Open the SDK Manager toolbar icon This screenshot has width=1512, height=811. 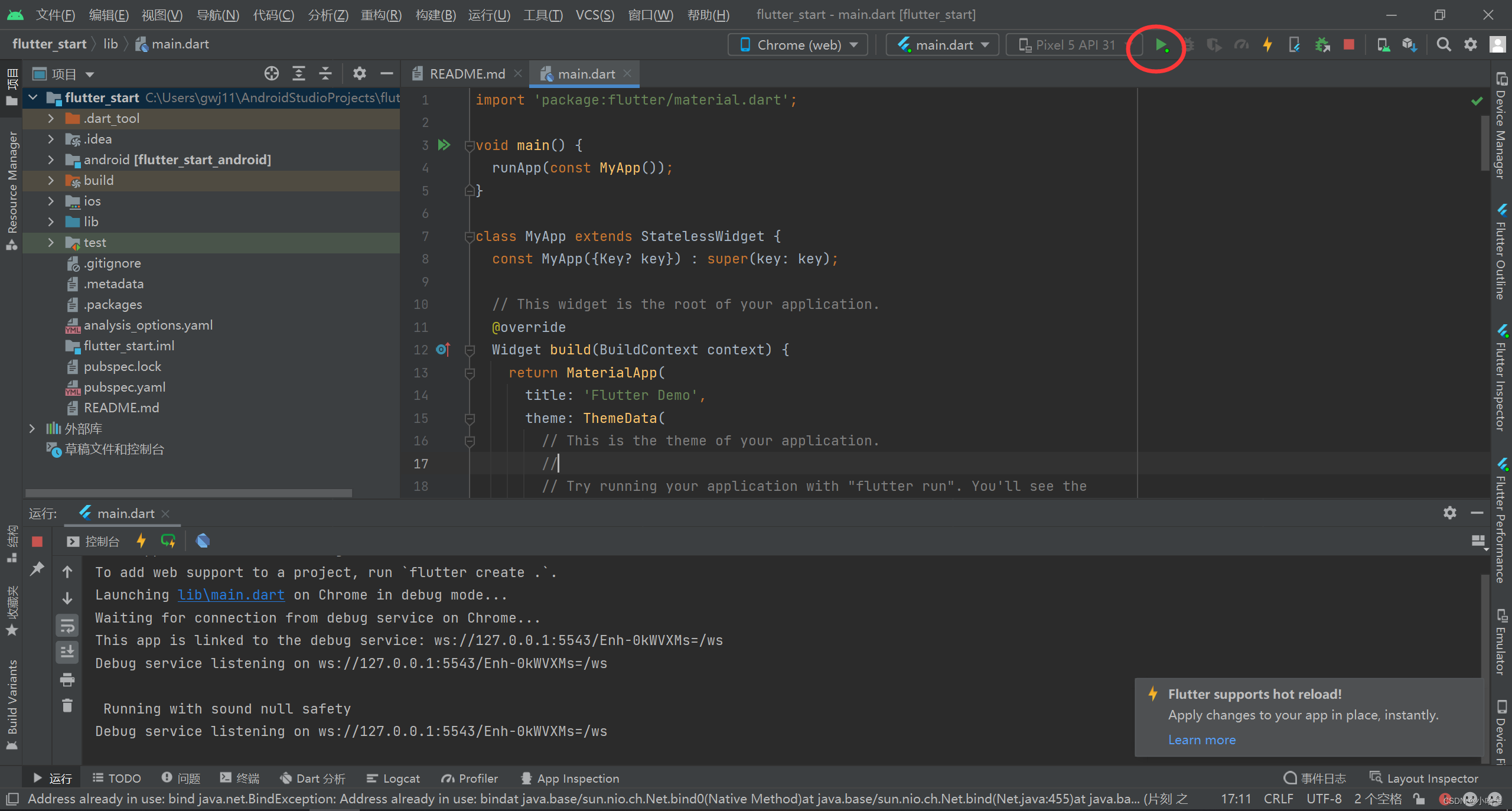1410,45
